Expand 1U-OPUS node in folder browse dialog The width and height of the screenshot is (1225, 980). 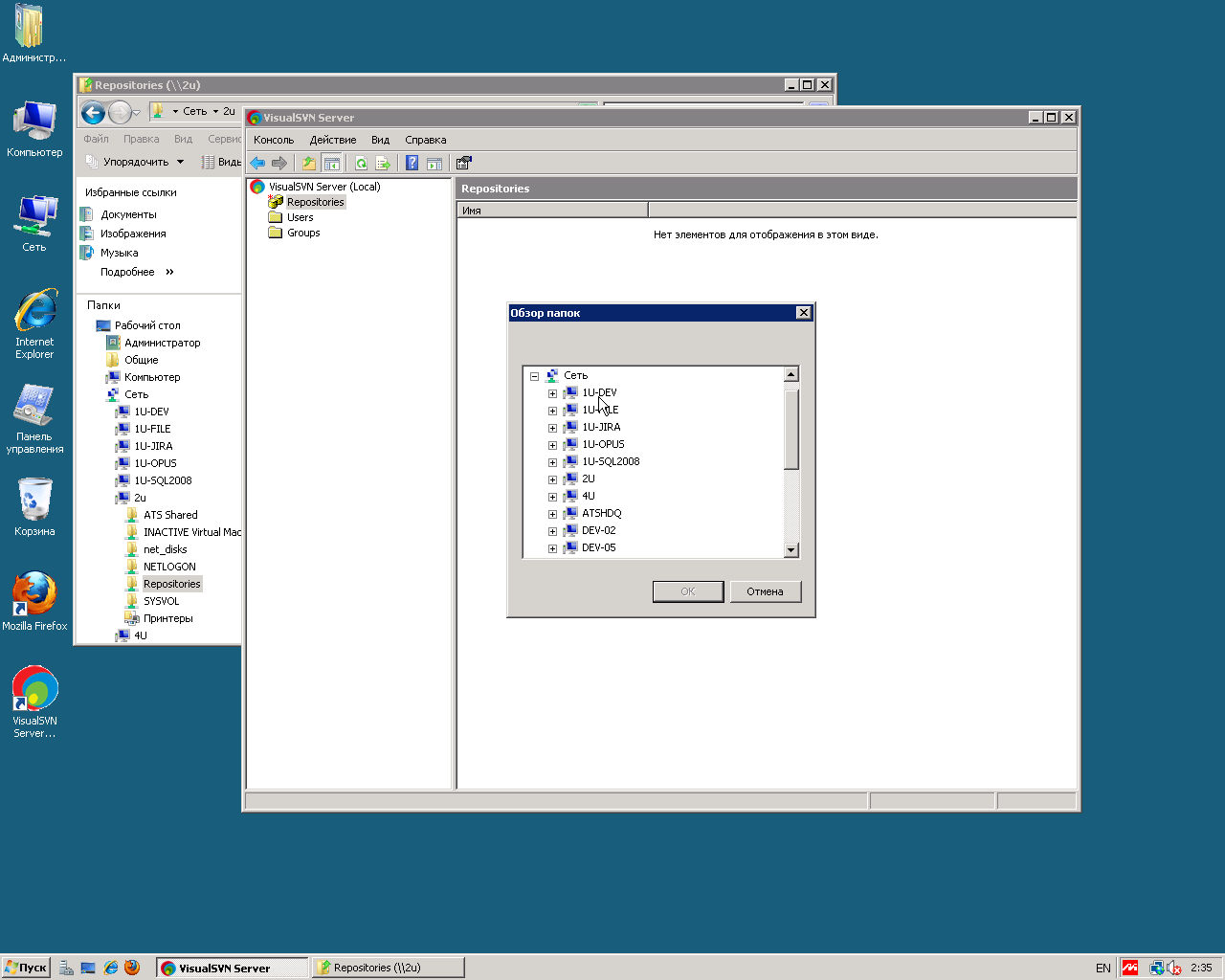[x=552, y=445]
